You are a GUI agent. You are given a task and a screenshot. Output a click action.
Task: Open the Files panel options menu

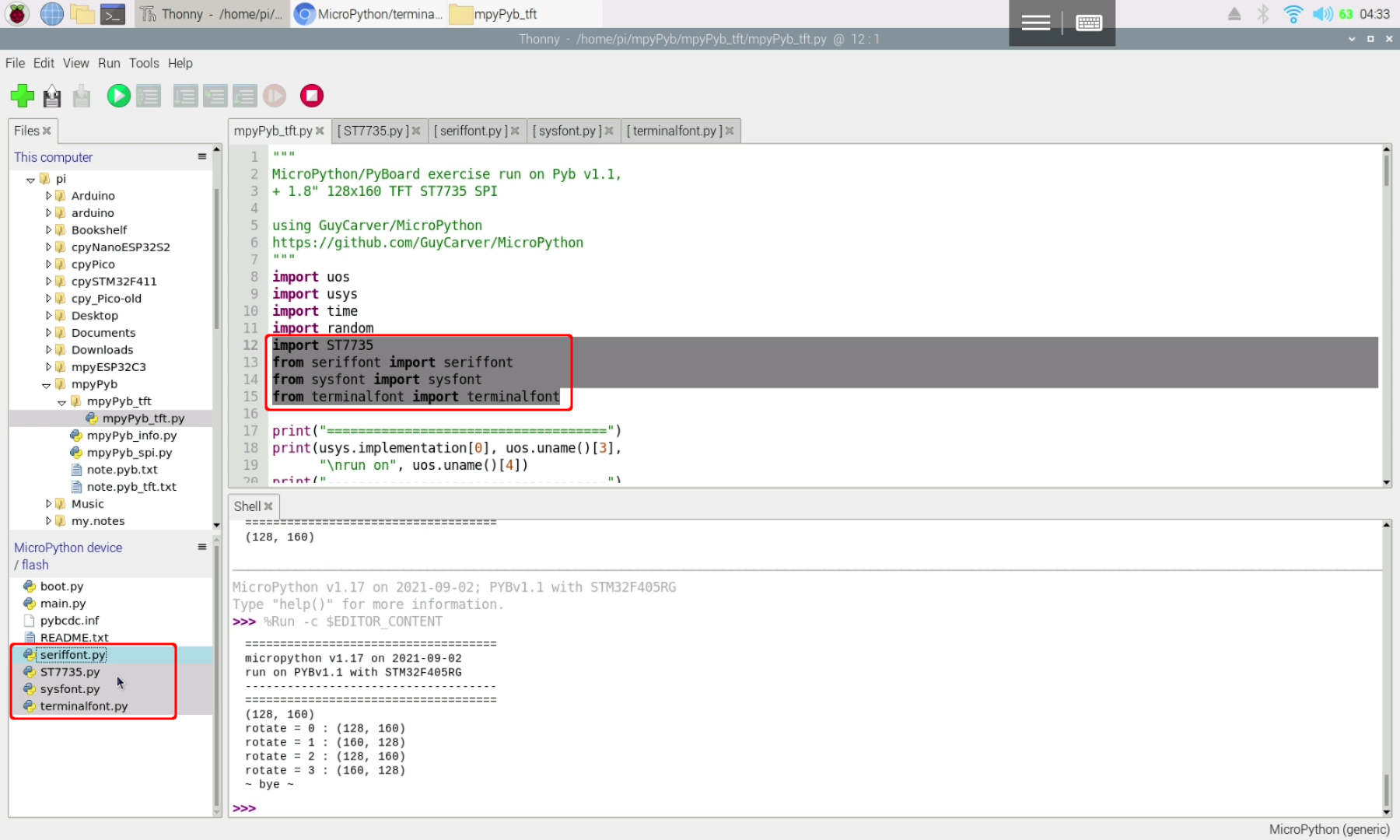point(201,156)
